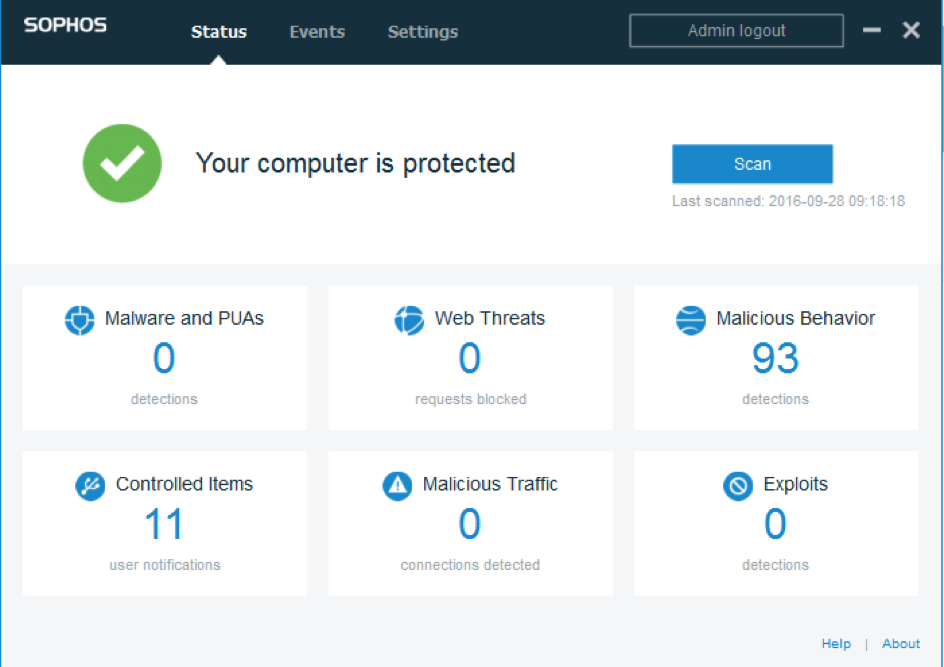This screenshot has height=667, width=944.
Task: Minimize the Sophos window
Action: click(872, 30)
